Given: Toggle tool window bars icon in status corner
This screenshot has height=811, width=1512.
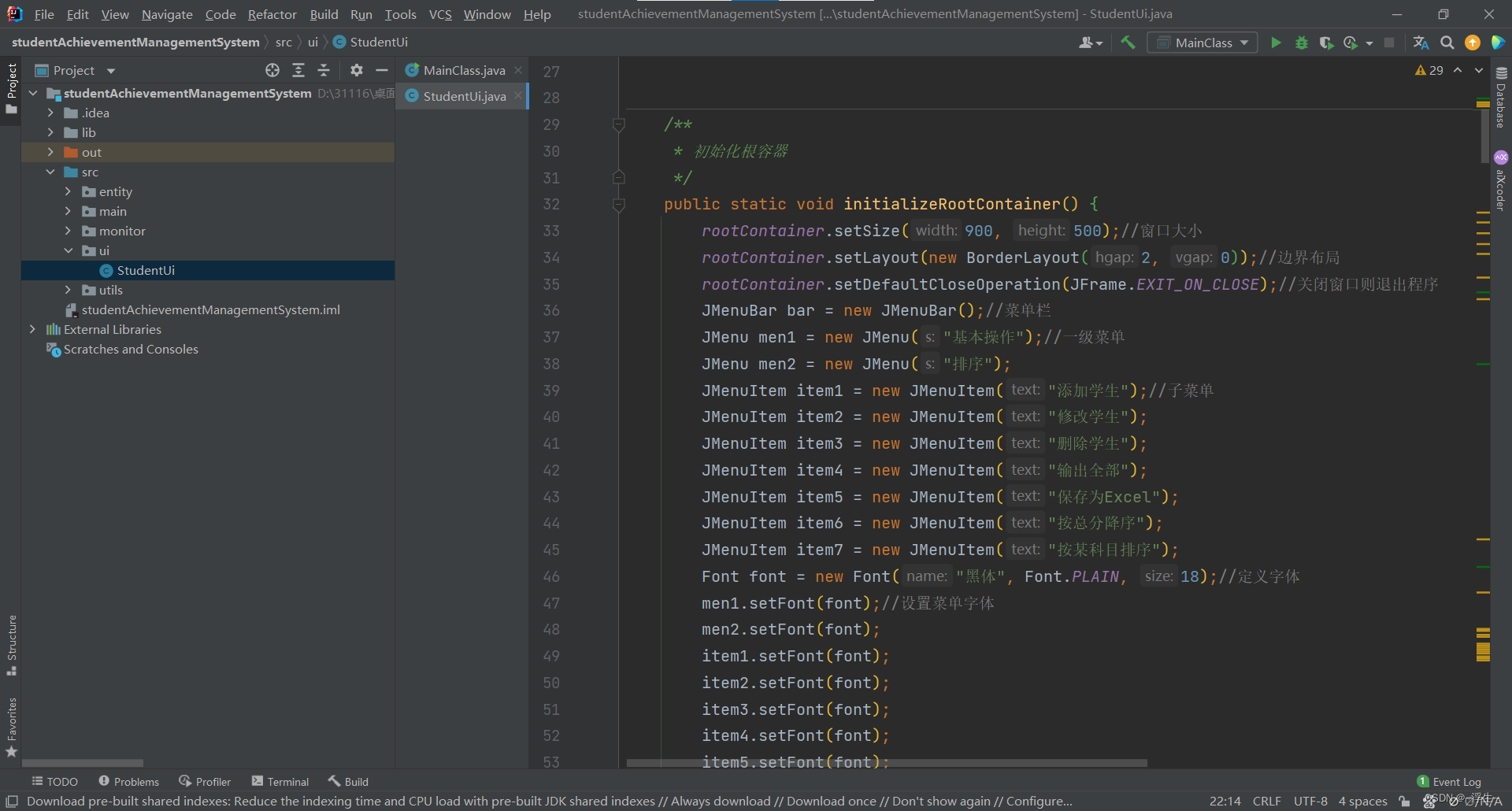Looking at the screenshot, I should point(12,801).
